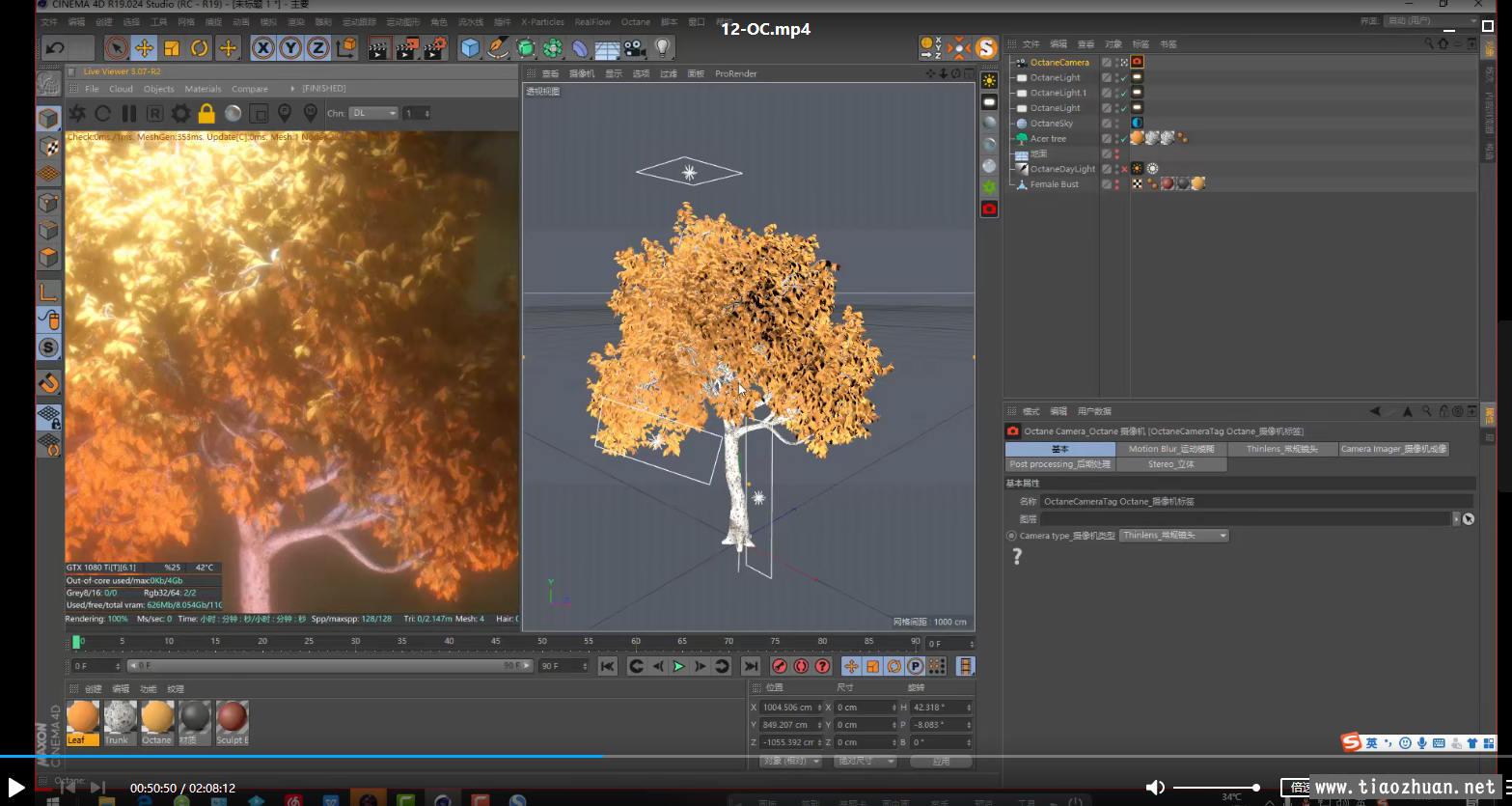Select the Leaf material swatch
The height and width of the screenshot is (806, 1512).
point(82,723)
